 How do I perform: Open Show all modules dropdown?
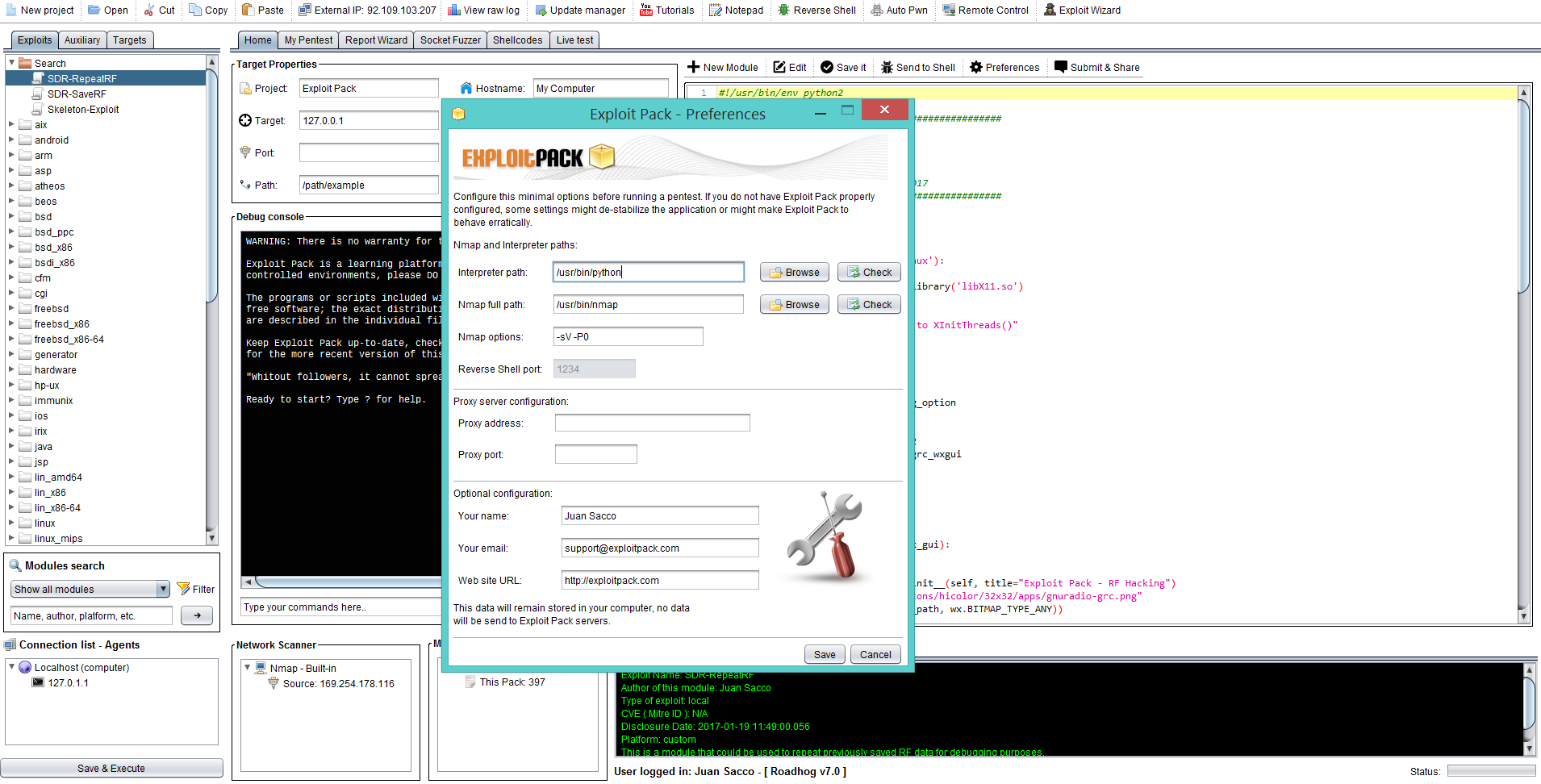tap(163, 590)
